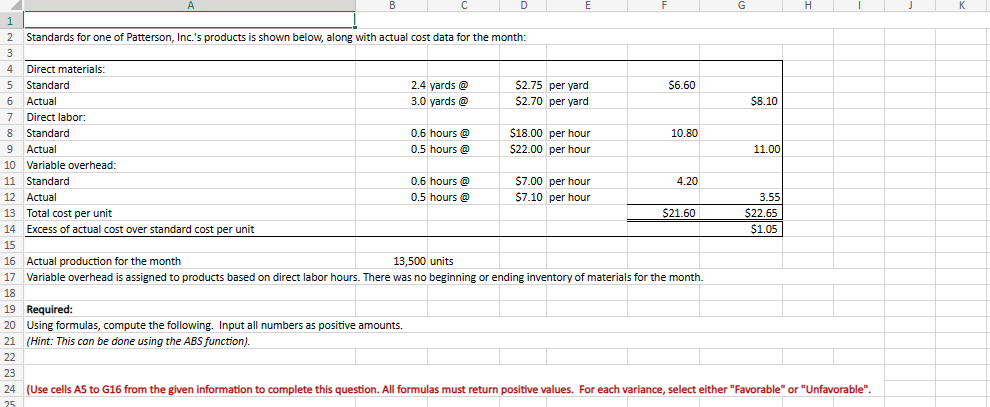990x407 pixels.
Task: Select the $8.10 actual materials cost
Action: (741, 101)
